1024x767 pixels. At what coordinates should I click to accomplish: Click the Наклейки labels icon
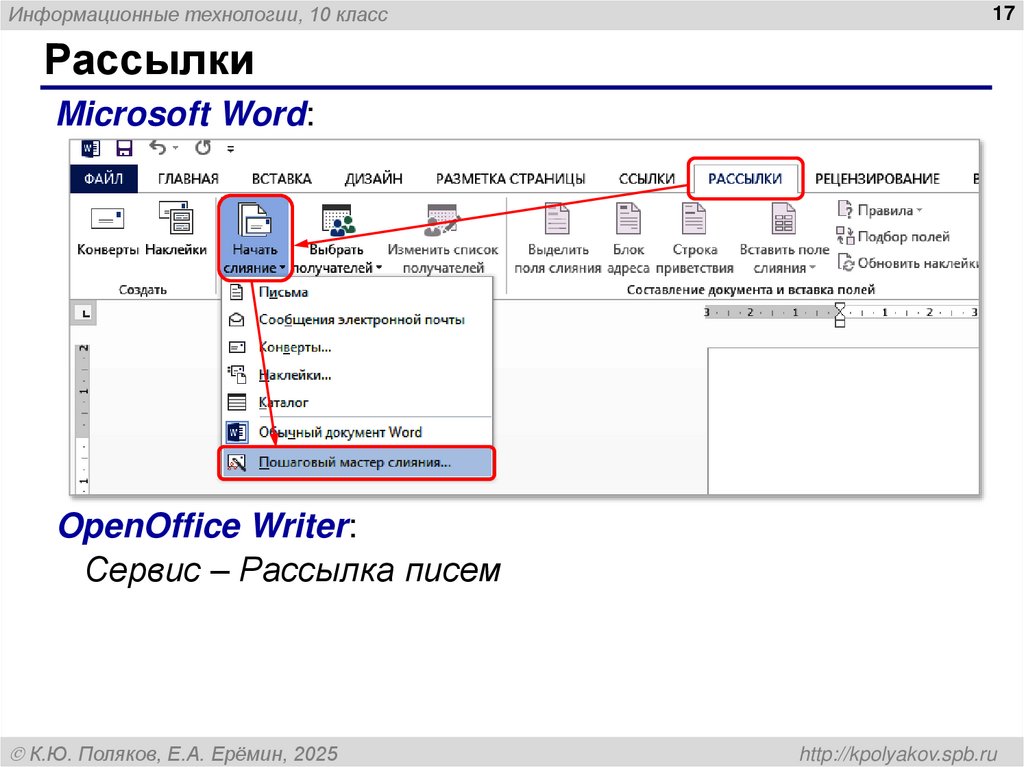(x=176, y=218)
